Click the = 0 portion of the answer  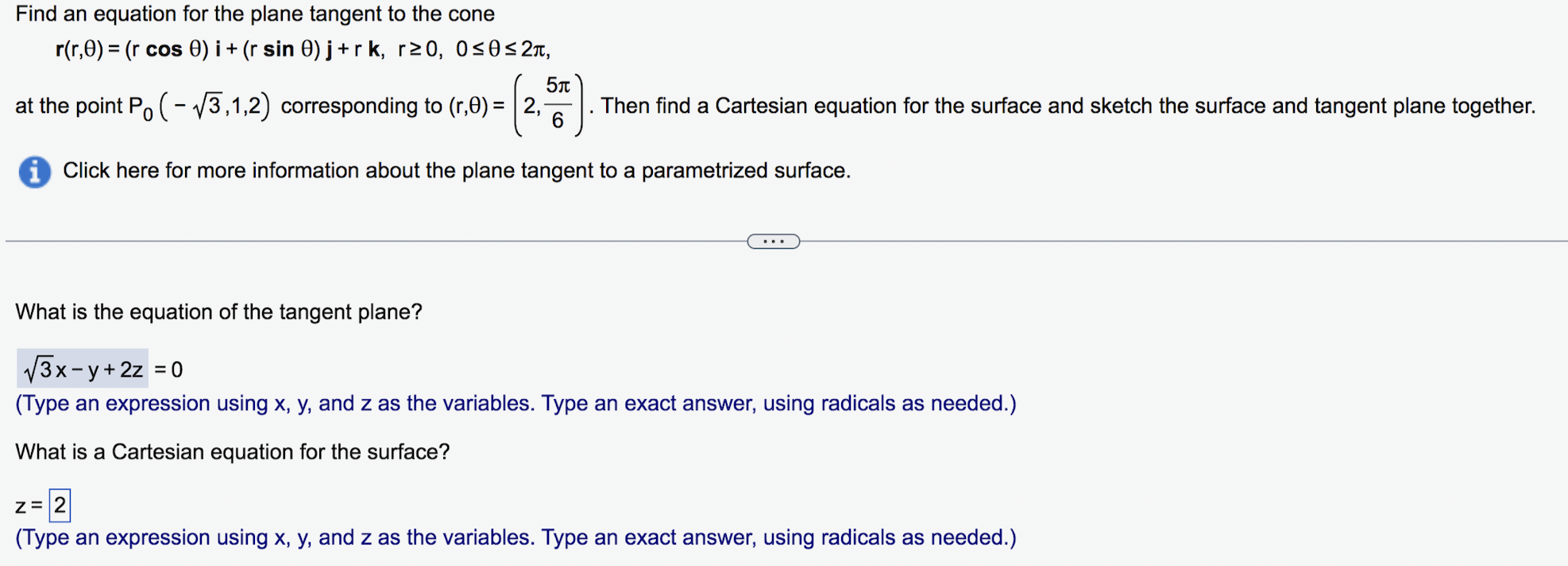(168, 369)
